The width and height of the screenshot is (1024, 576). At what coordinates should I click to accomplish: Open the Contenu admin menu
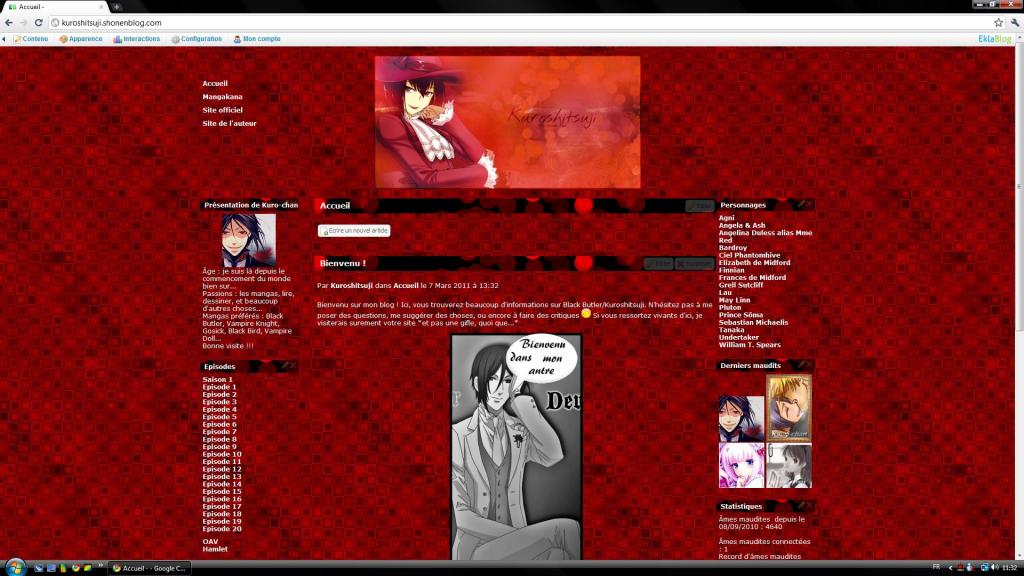pyautogui.click(x=31, y=39)
